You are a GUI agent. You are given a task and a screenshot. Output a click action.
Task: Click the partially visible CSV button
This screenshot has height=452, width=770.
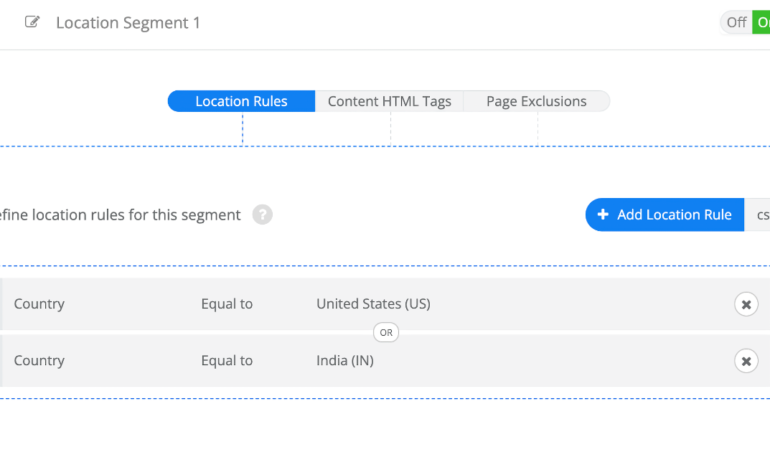pyautogui.click(x=759, y=214)
